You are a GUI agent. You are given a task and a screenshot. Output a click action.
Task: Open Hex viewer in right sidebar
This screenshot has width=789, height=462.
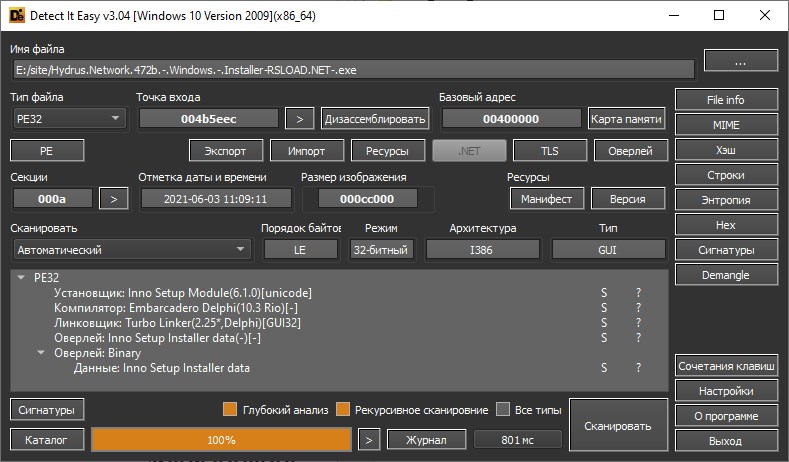pyautogui.click(x=726, y=224)
